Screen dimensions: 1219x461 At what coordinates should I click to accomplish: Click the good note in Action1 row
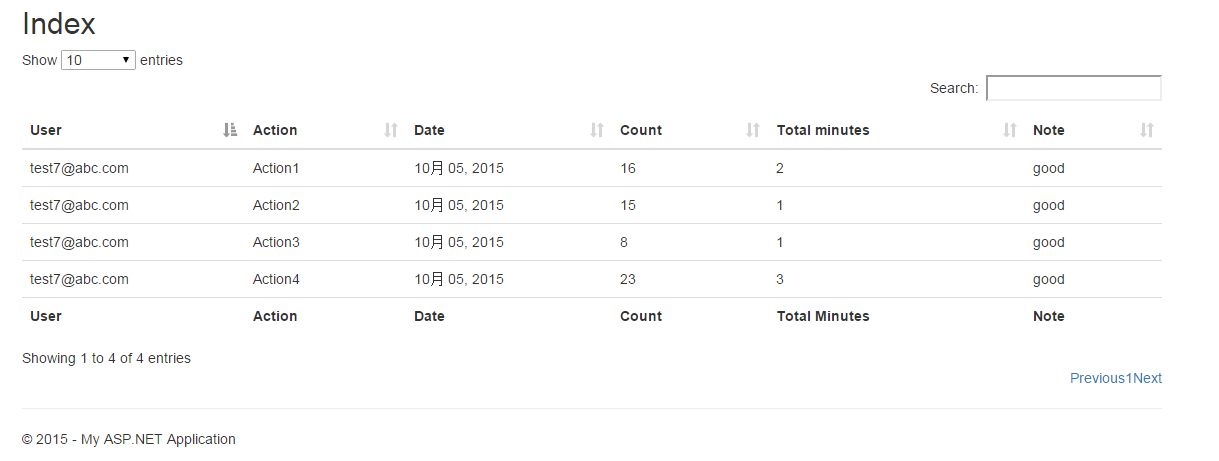click(1049, 168)
